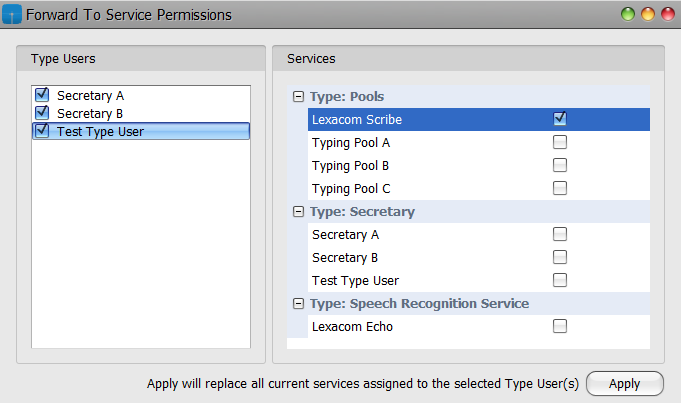The width and height of the screenshot is (681, 403).
Task: Collapse the Speech Recognition Service group
Action: (x=298, y=304)
